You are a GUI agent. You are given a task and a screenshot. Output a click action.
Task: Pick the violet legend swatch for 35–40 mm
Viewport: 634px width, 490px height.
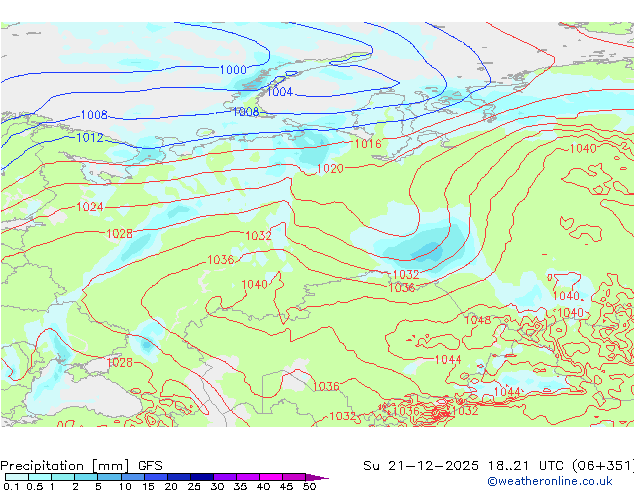pos(248,477)
